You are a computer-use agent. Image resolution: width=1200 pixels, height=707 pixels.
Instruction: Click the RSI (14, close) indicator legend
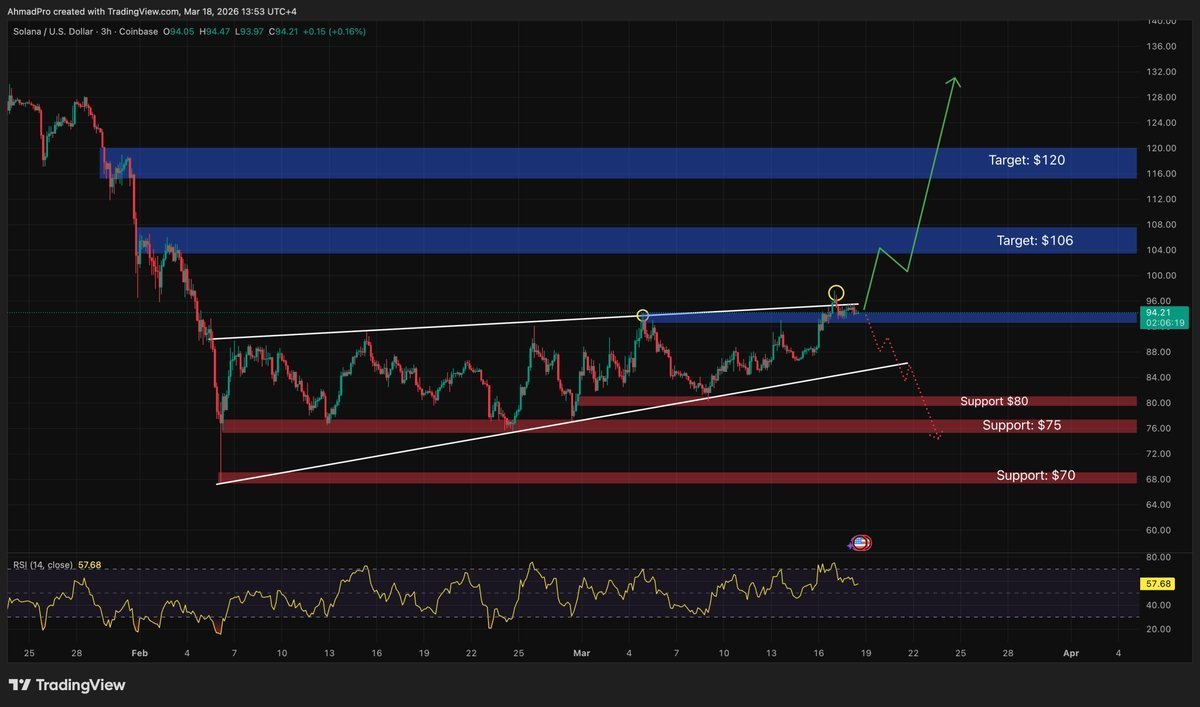point(42,565)
